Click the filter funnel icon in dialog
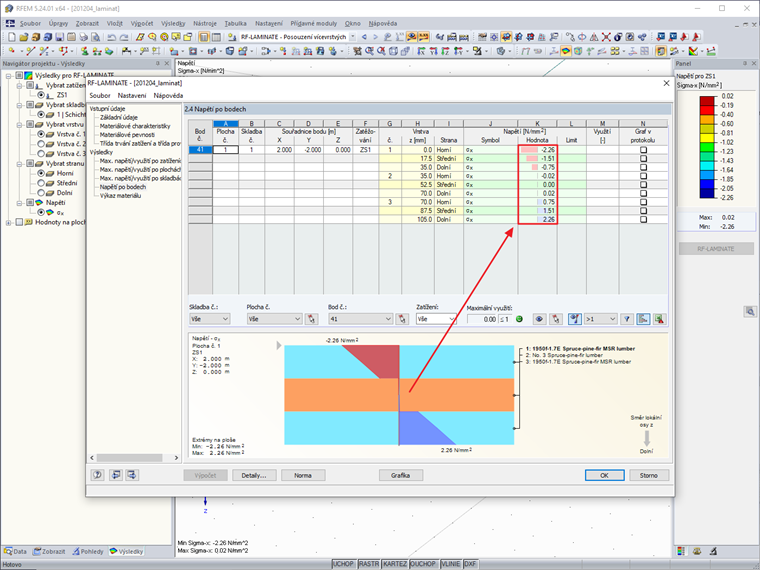760x570 pixels. (x=627, y=319)
